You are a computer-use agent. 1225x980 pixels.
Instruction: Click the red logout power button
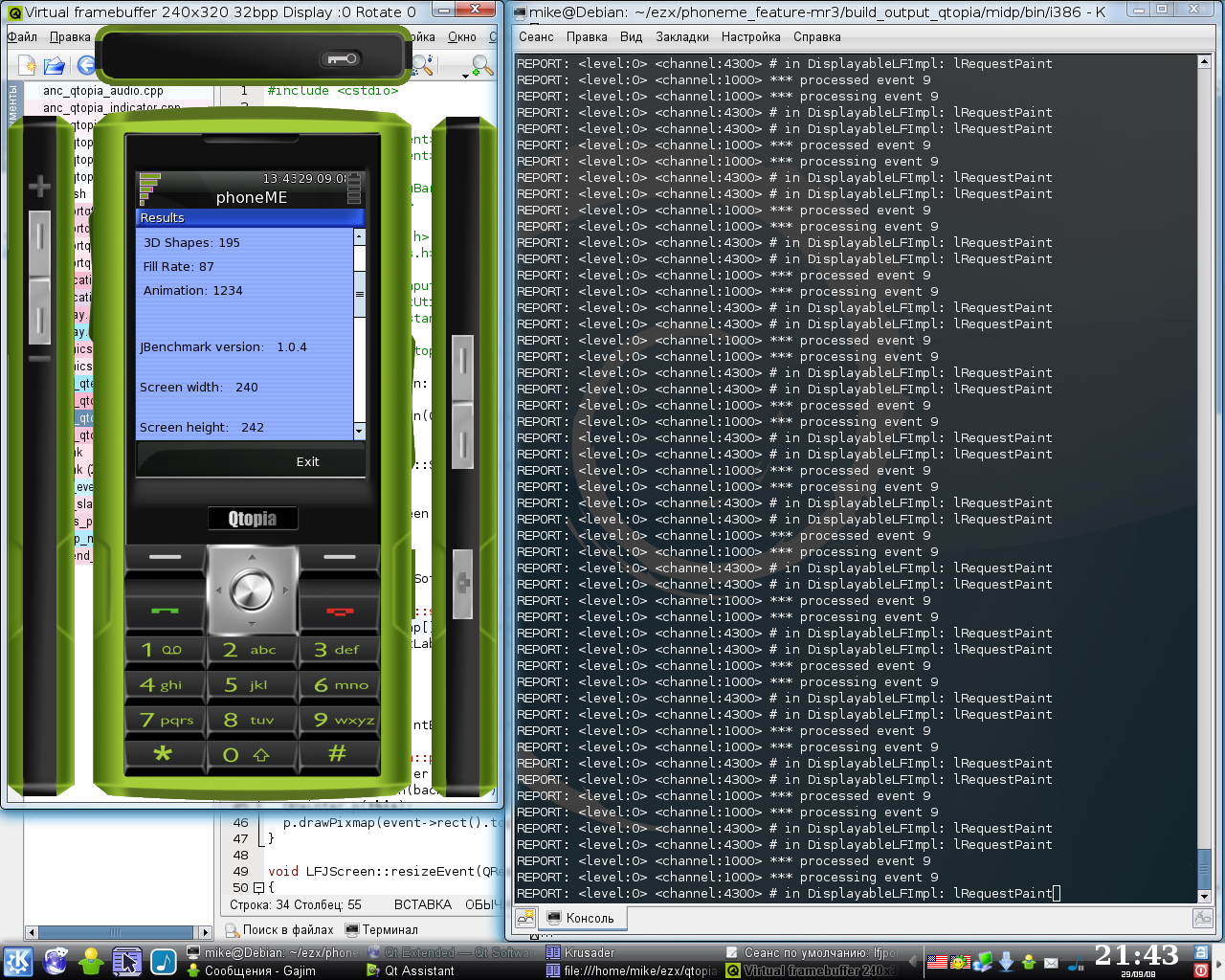[x=1200, y=970]
